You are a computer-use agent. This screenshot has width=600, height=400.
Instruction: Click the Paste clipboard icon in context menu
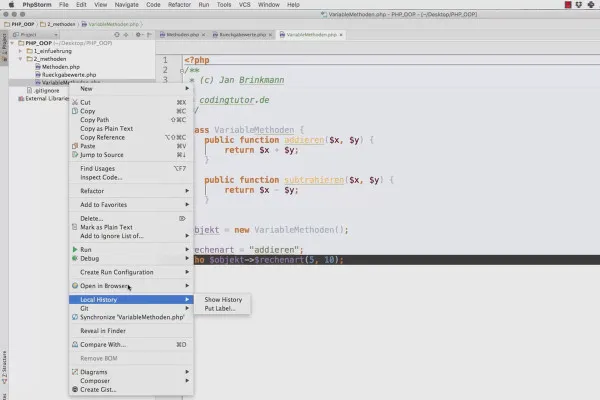click(x=74, y=146)
